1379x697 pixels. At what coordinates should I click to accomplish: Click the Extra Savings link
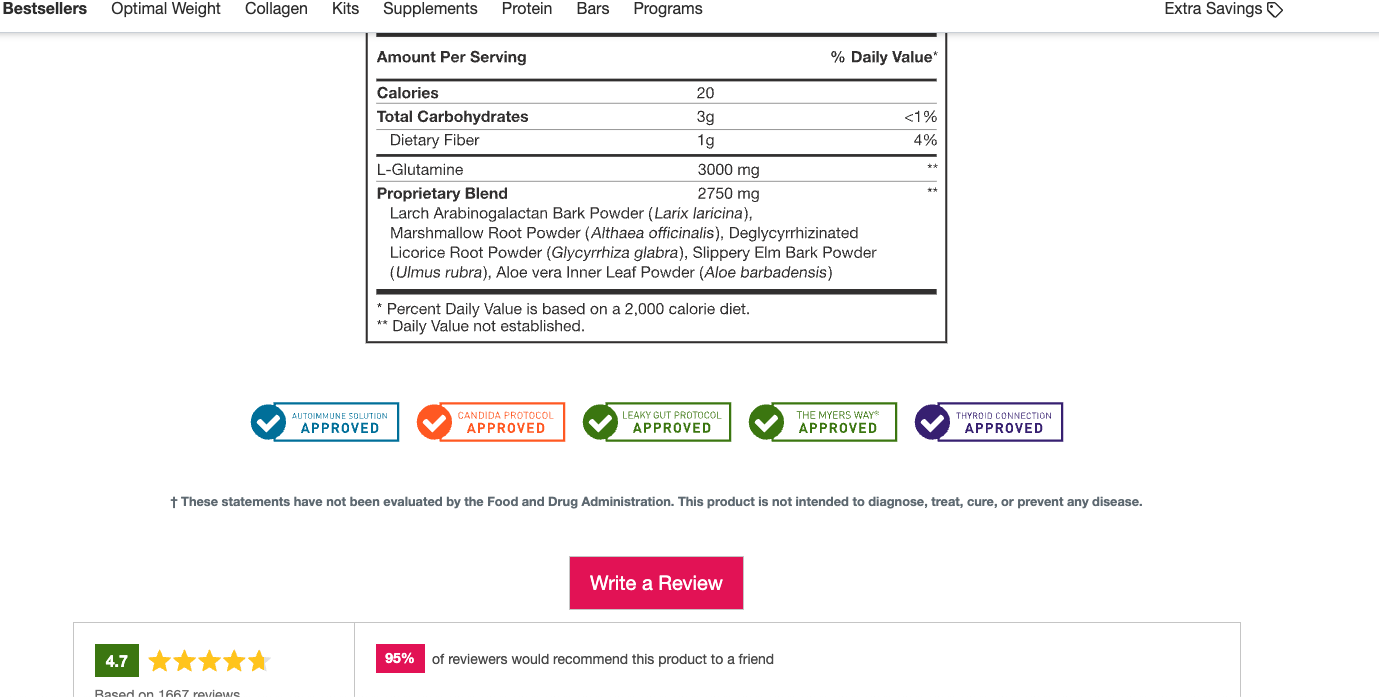[1213, 9]
